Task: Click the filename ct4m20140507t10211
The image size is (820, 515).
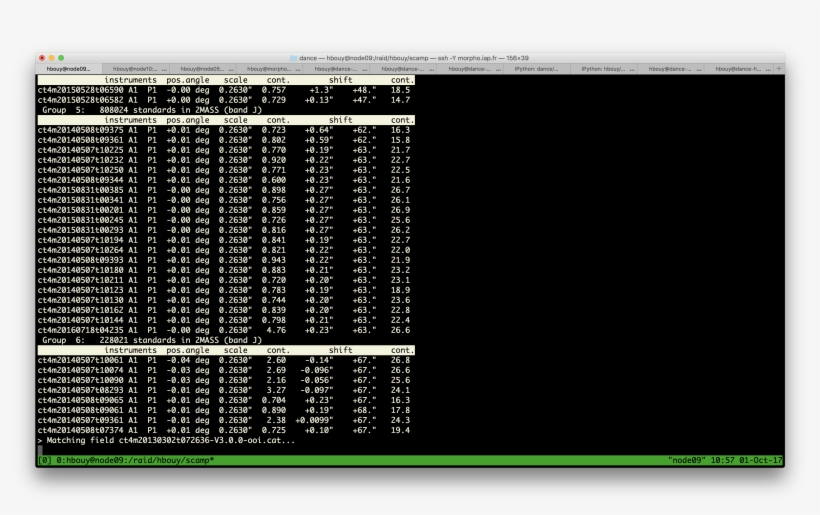Action: tap(81, 280)
